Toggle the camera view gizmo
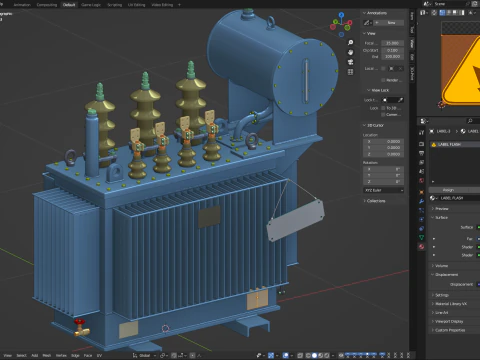 coord(350,62)
